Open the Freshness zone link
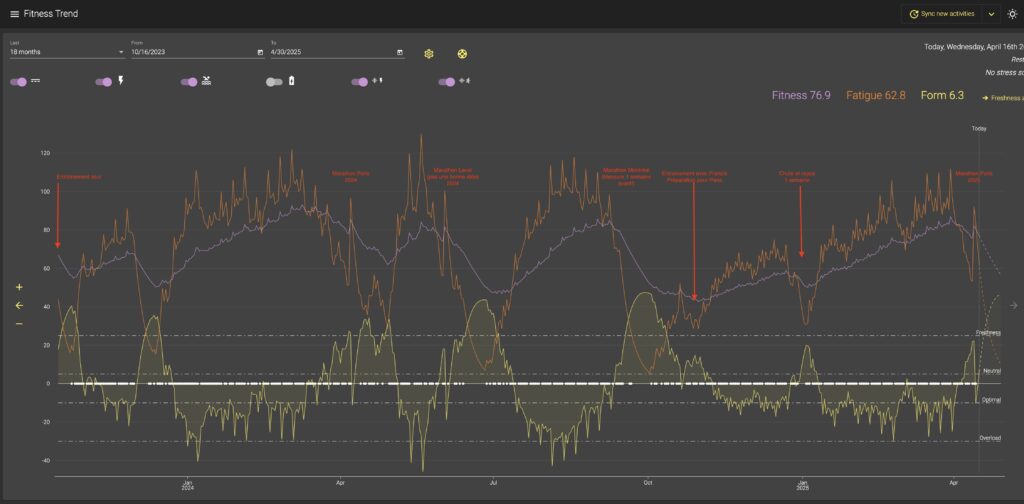 point(1003,98)
